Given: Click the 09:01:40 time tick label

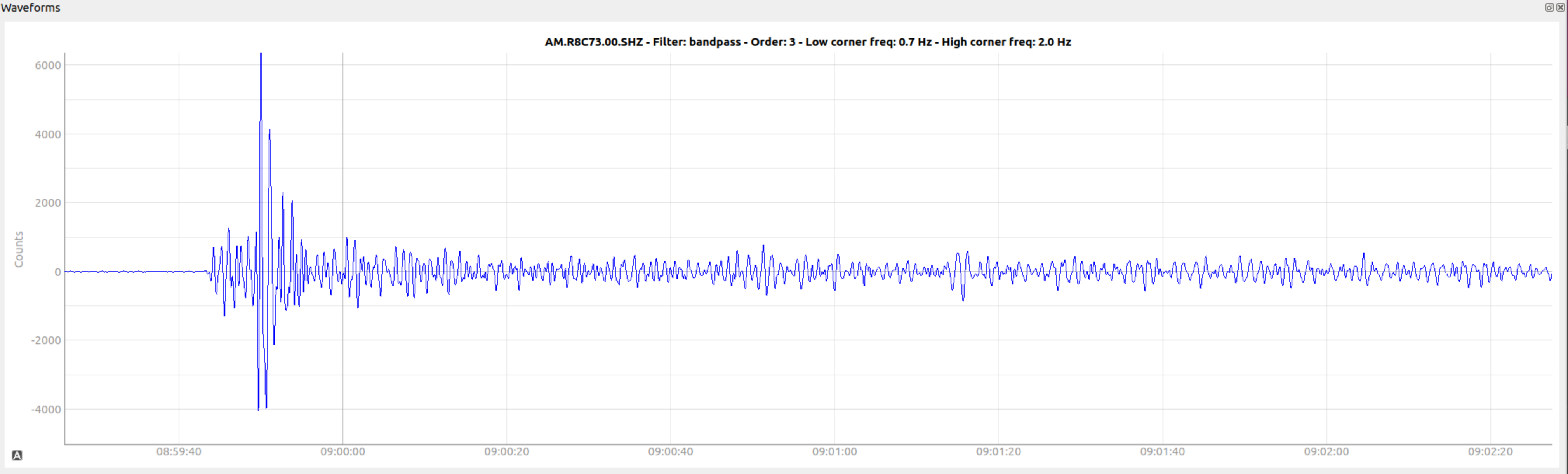Looking at the screenshot, I should [1163, 451].
